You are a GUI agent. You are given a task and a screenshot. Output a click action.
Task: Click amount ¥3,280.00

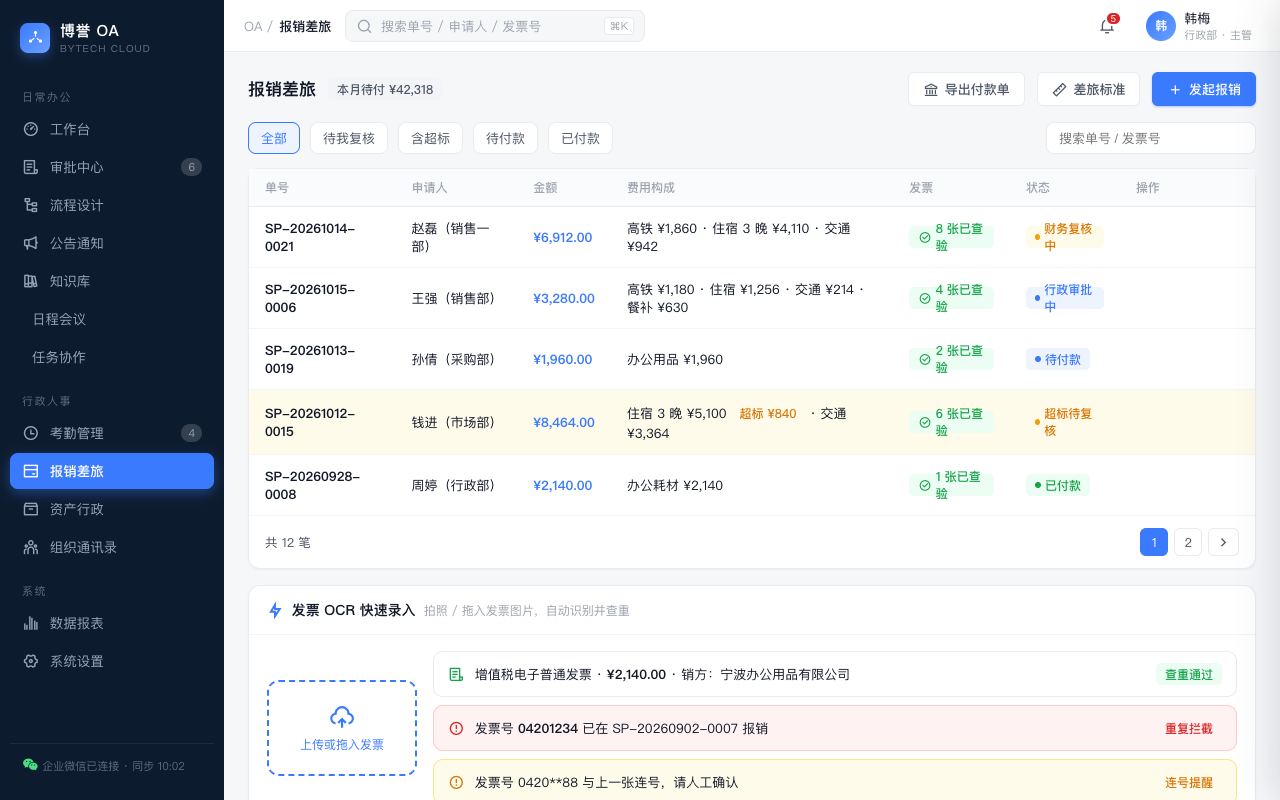pos(564,298)
